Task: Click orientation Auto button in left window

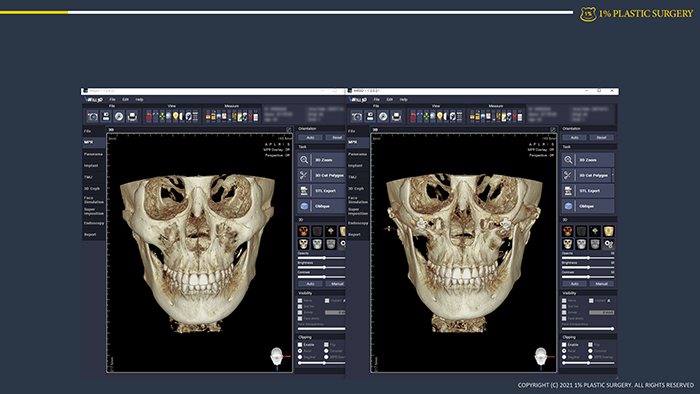Action: click(310, 137)
